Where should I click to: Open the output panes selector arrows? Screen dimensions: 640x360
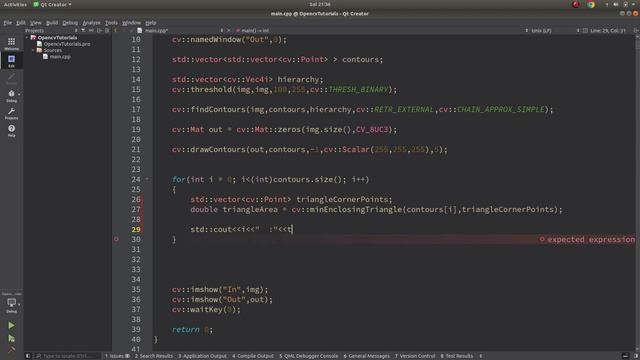[x=480, y=356]
